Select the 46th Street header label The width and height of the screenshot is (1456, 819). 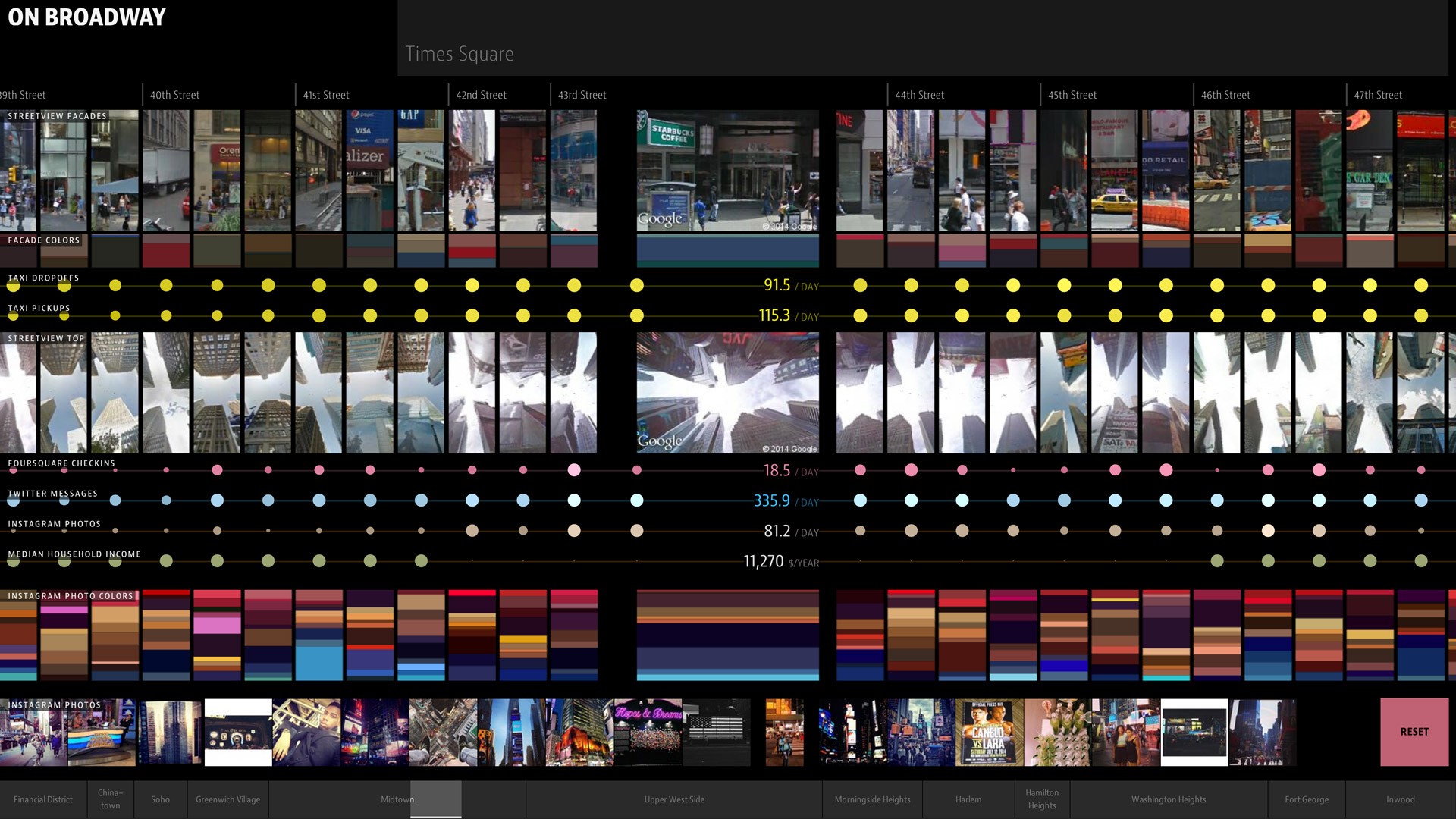coord(1225,95)
